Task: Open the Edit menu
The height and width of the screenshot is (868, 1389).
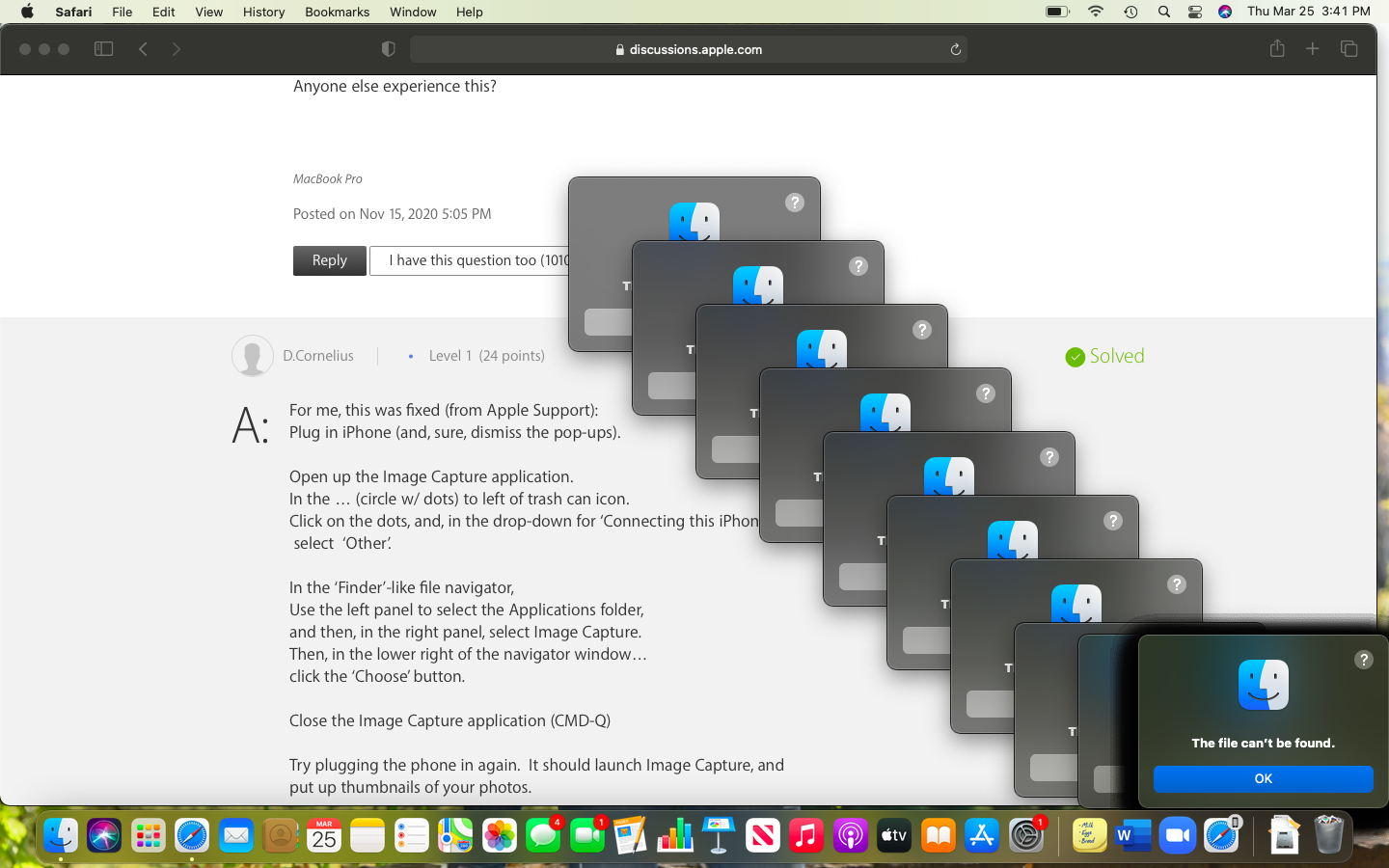Action: [164, 12]
